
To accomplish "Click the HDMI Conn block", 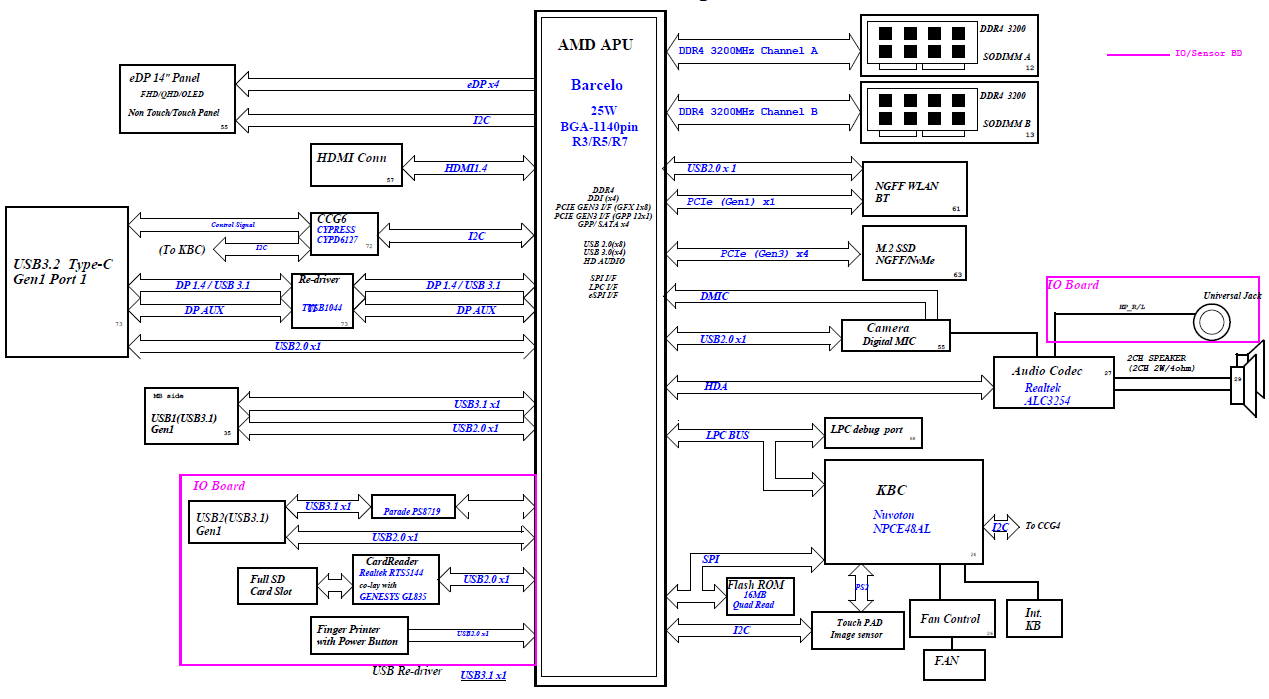I will 356,164.
